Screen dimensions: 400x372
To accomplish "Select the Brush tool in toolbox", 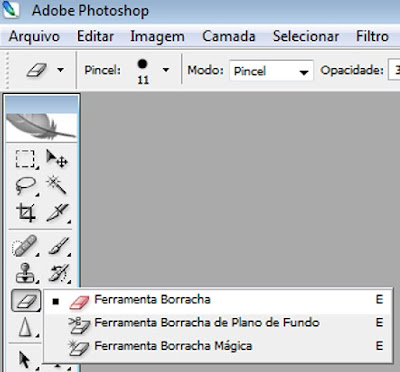I will [x=59, y=246].
